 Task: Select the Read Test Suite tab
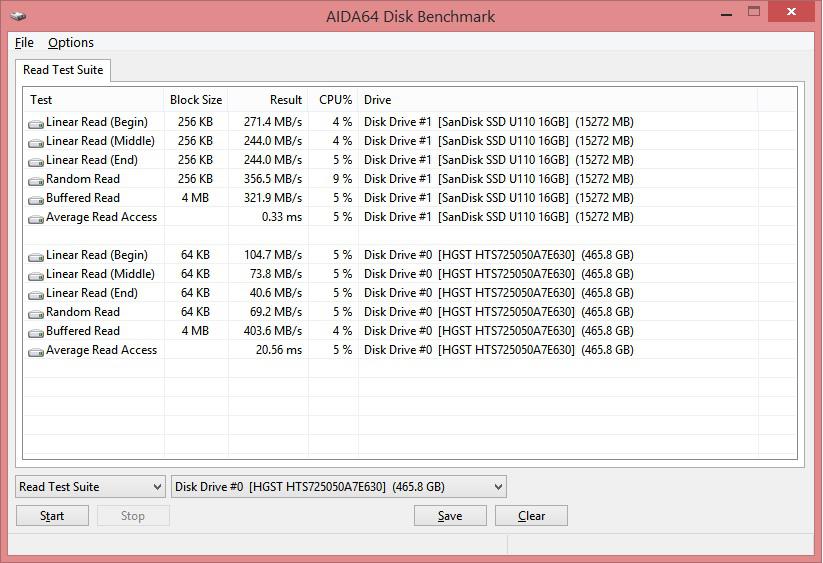[63, 70]
